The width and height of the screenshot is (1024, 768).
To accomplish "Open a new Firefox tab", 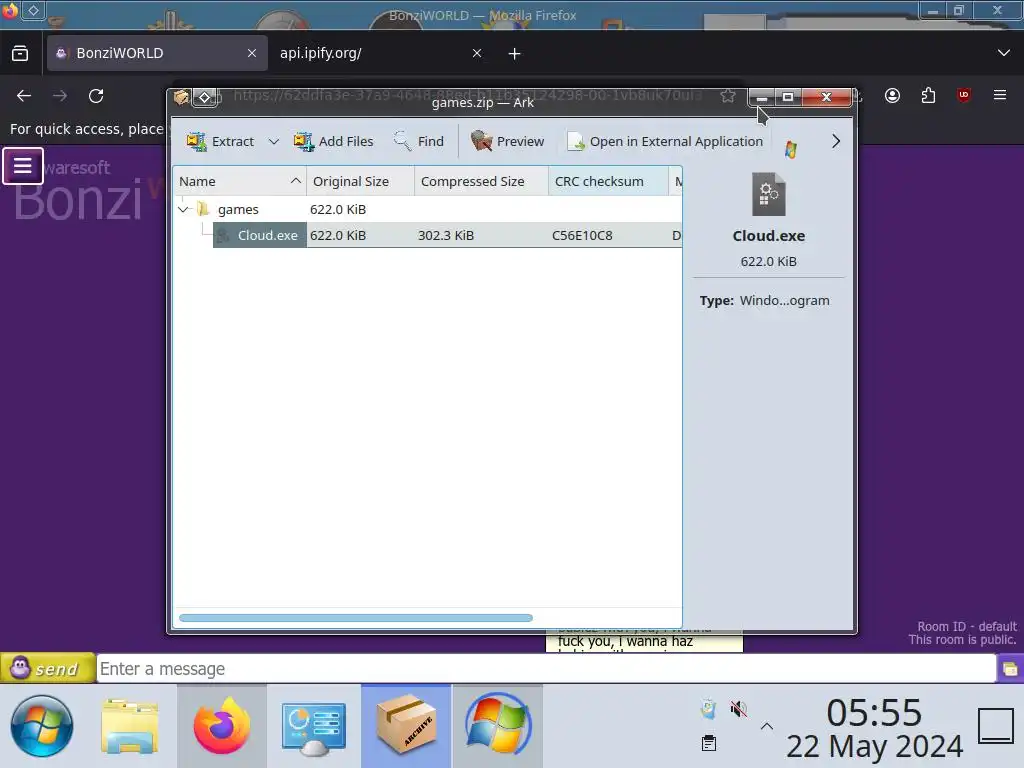I will point(515,54).
